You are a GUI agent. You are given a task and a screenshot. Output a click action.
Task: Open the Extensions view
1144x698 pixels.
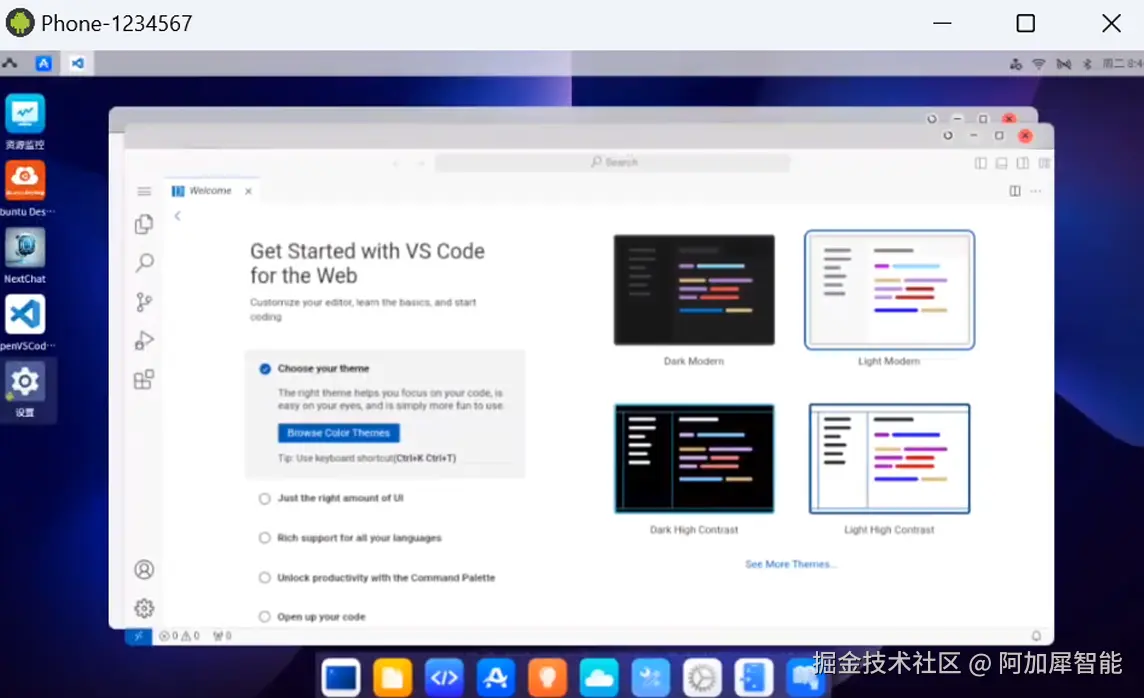point(144,379)
